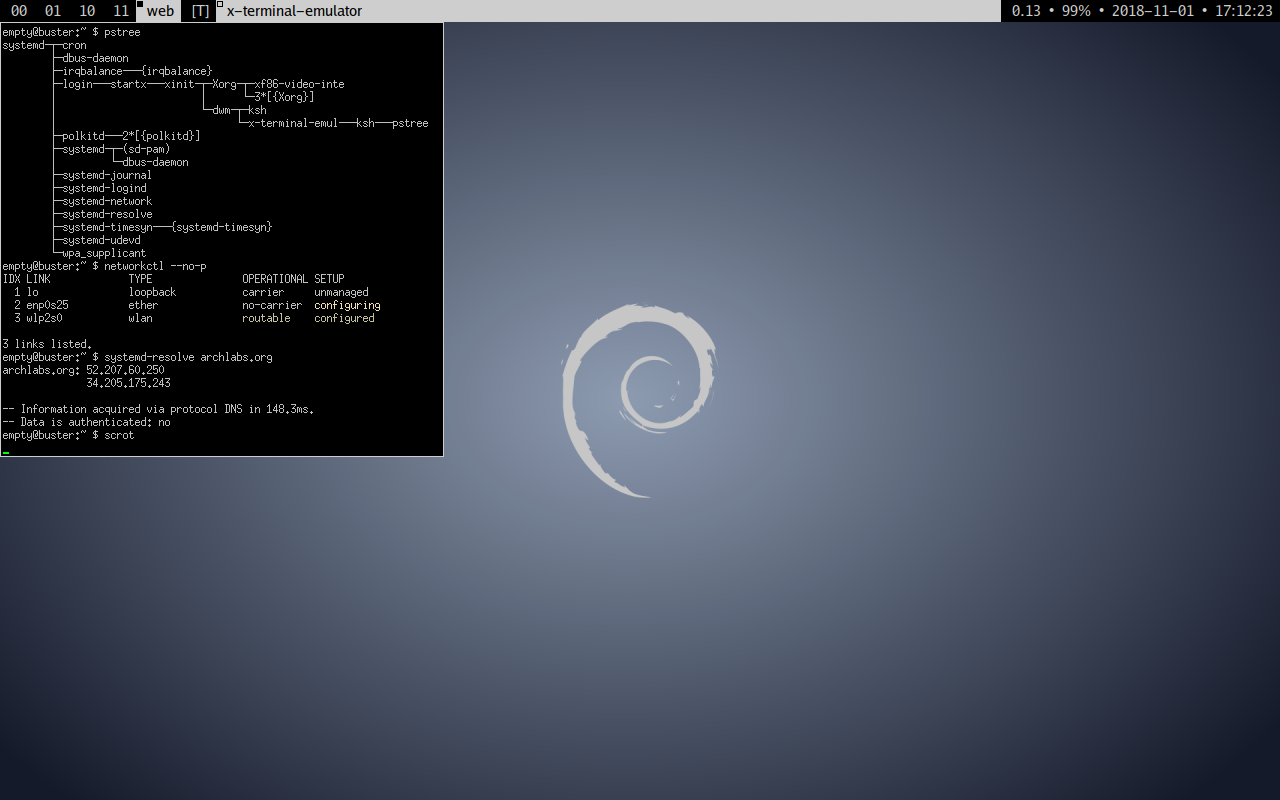Click the systemd-journal tree entry
This screenshot has width=1280, height=800.
click(x=107, y=175)
